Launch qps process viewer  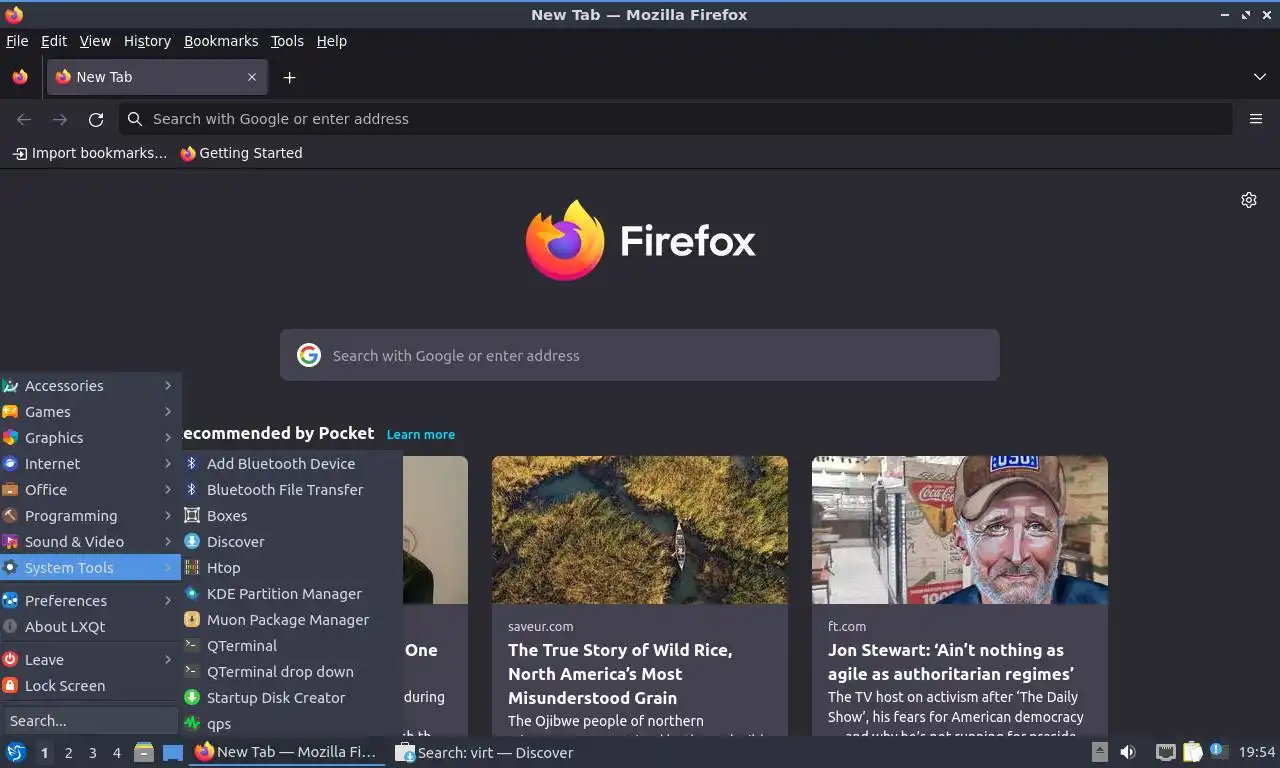(291, 724)
